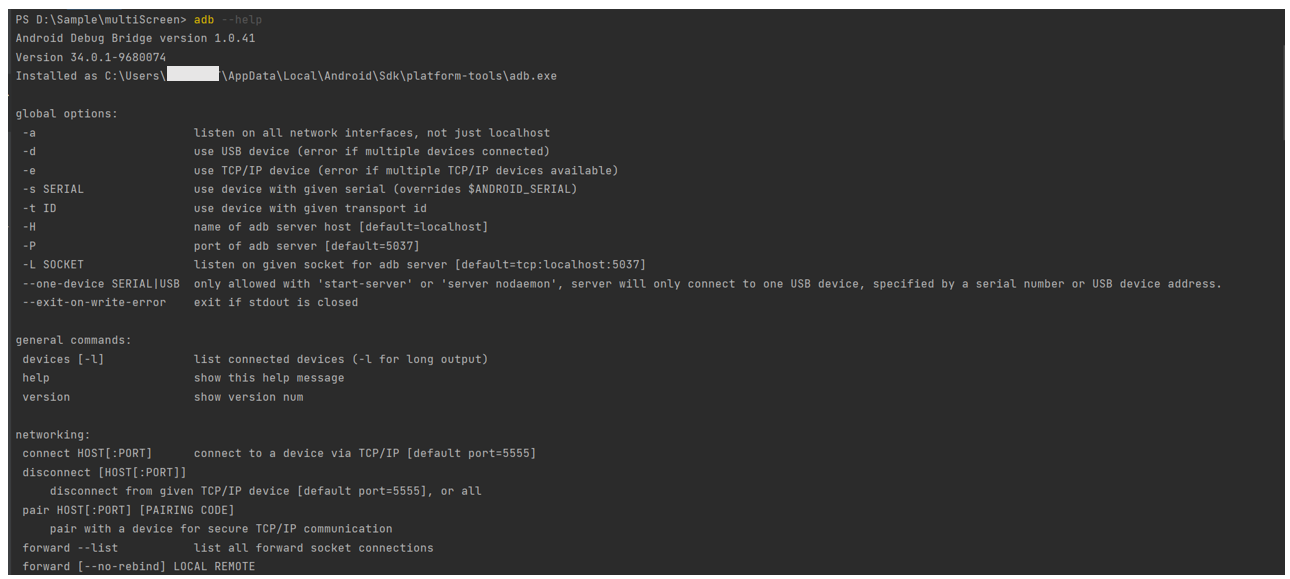Screen dimensions: 1290x579
Task: Click the '--help' argument text
Action: pos(242,20)
